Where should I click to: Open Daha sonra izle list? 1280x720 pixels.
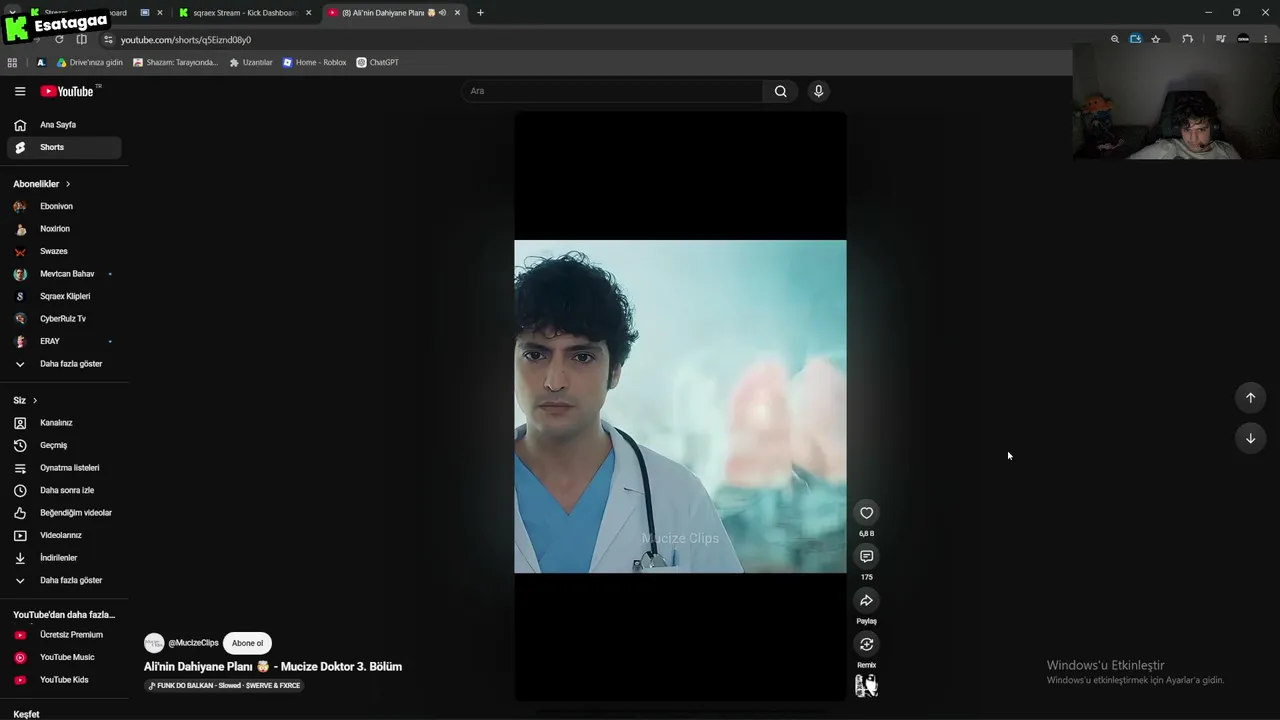[64, 490]
